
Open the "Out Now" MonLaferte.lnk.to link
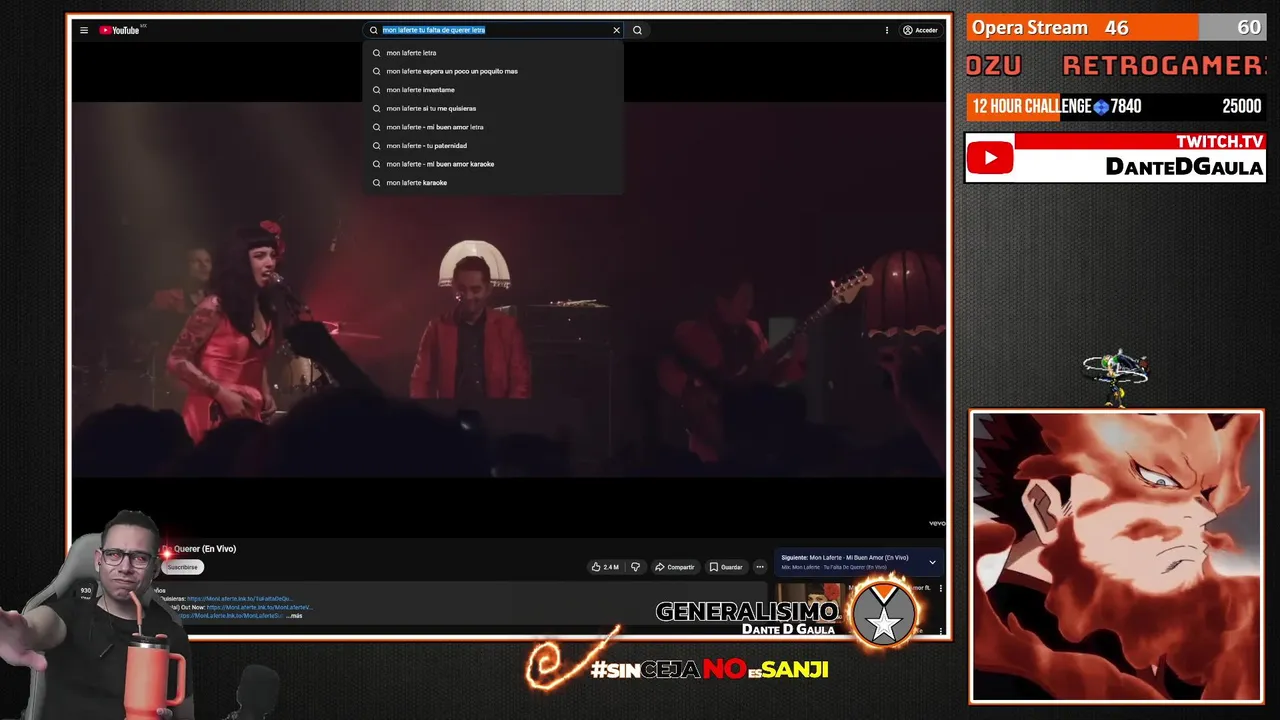(260, 607)
